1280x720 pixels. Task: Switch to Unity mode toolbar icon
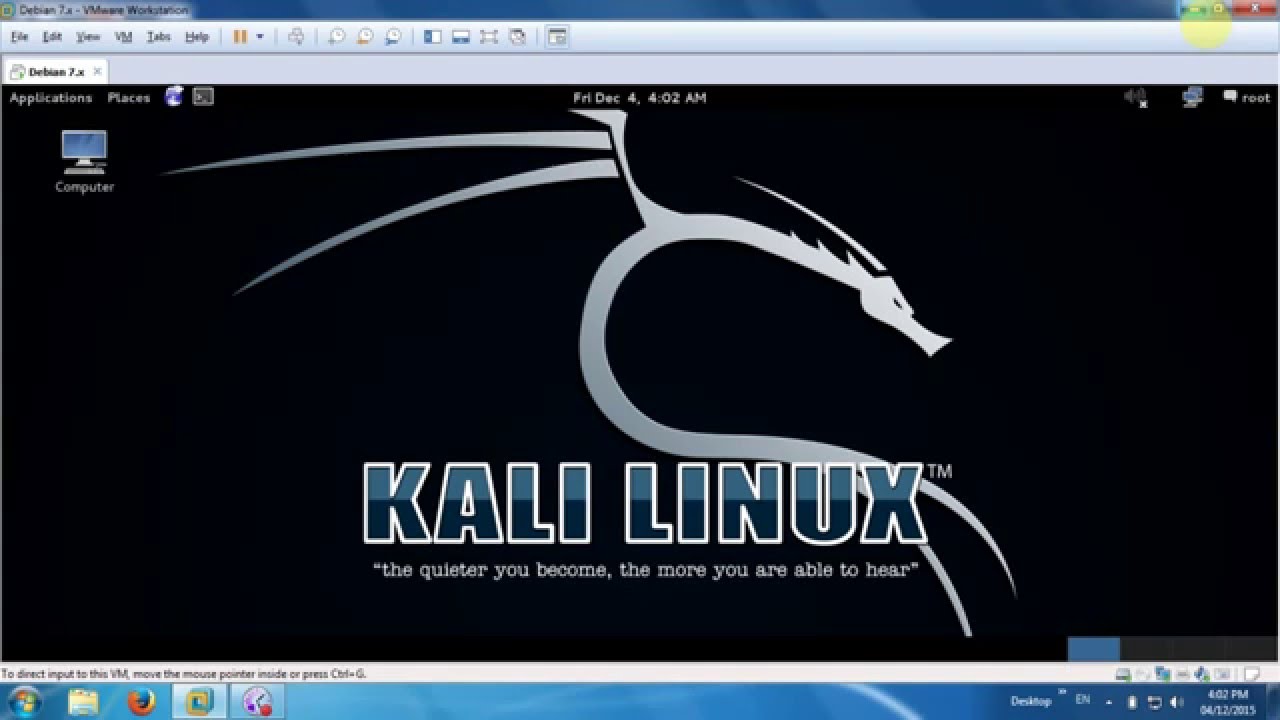click(x=517, y=37)
